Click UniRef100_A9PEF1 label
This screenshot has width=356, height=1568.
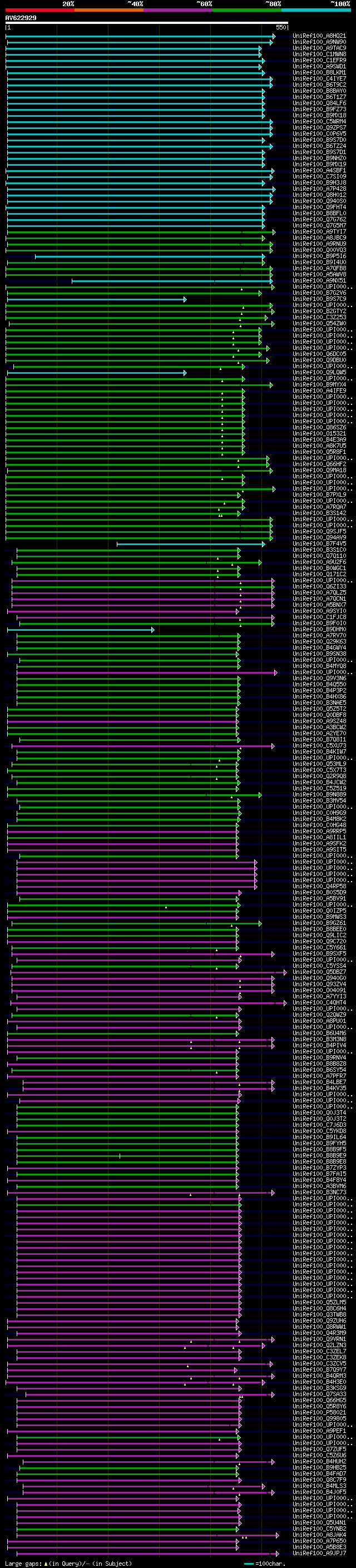(x=319, y=1432)
